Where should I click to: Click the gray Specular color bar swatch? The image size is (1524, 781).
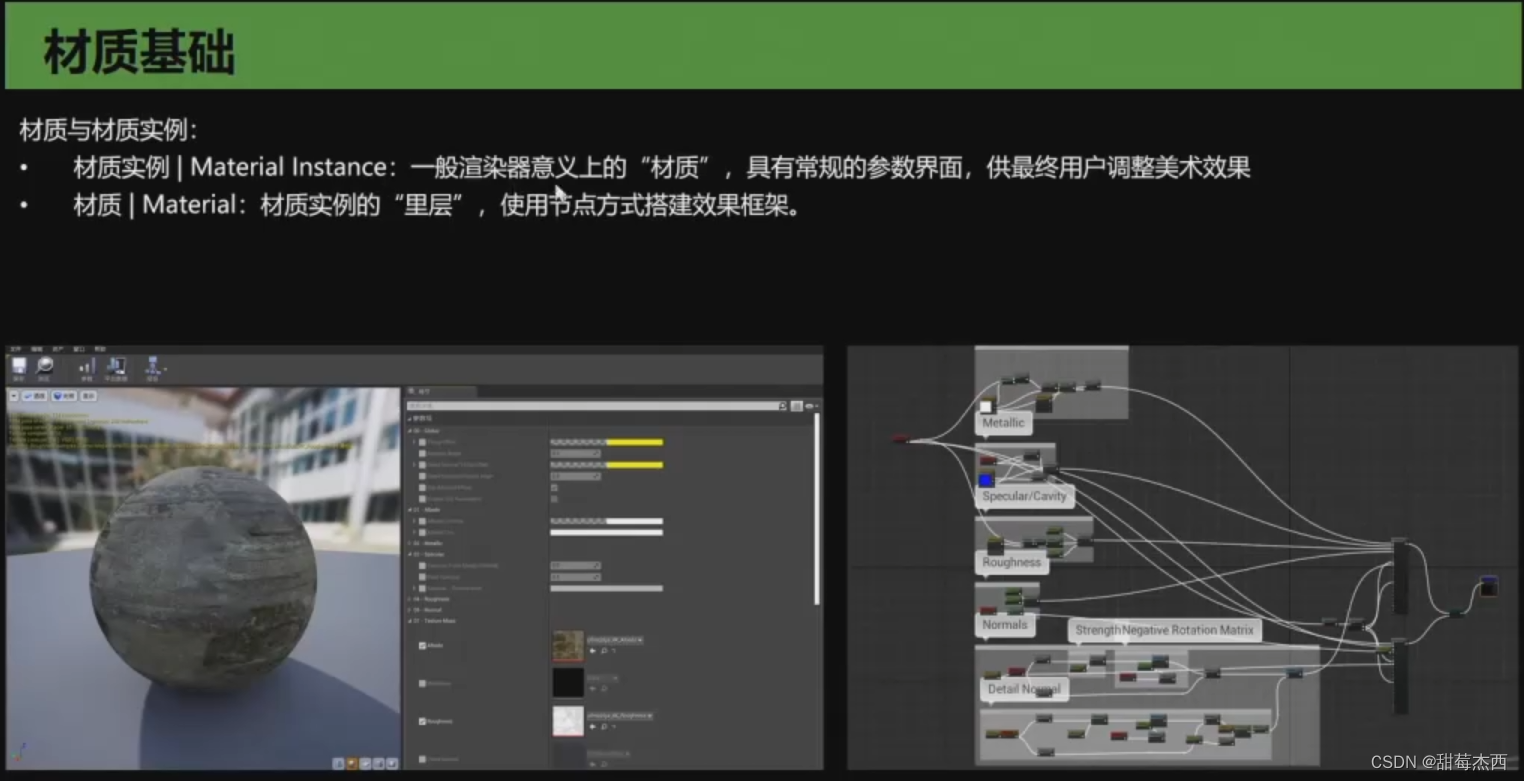coord(607,588)
